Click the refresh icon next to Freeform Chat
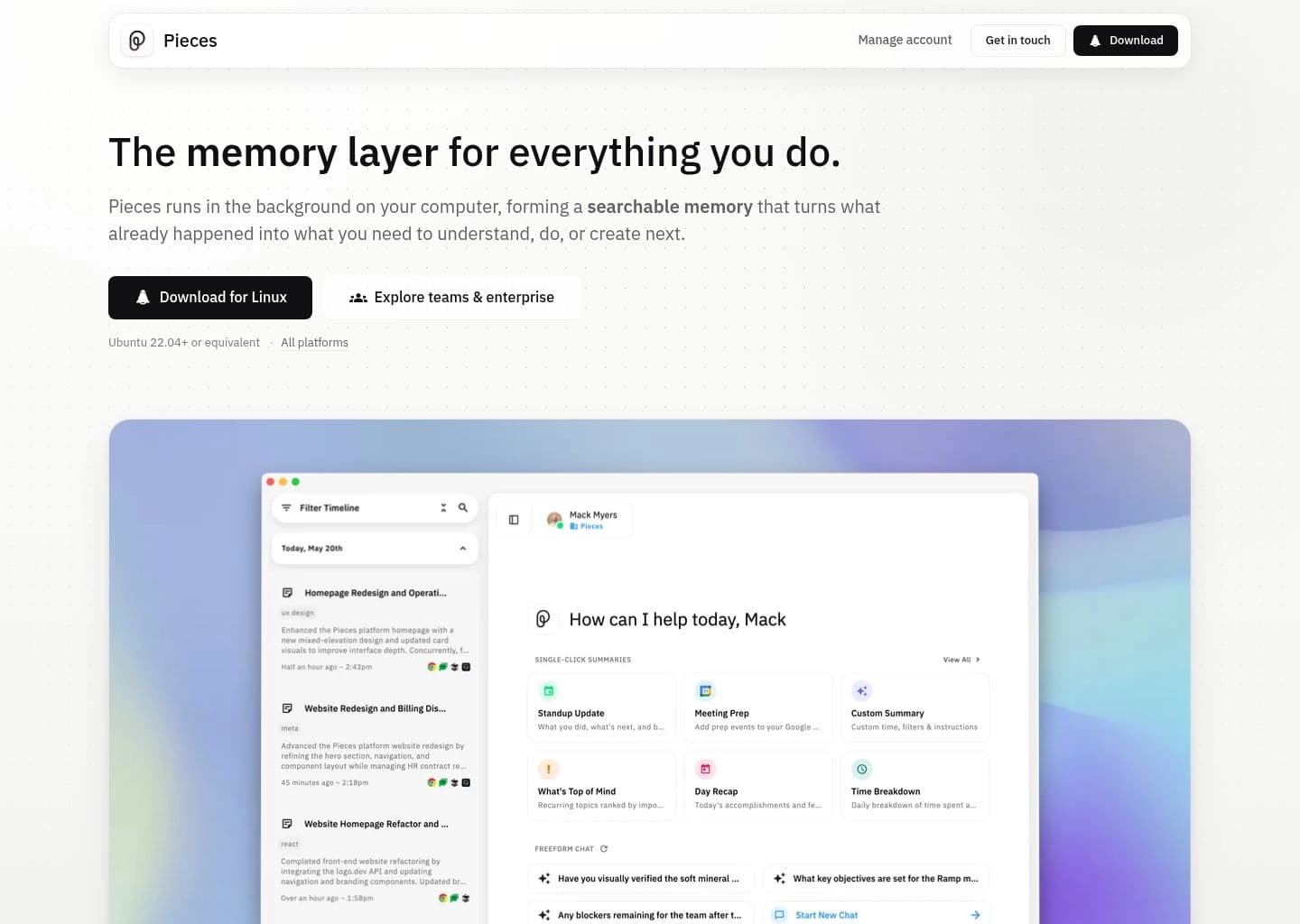The width and height of the screenshot is (1300, 924). [604, 849]
